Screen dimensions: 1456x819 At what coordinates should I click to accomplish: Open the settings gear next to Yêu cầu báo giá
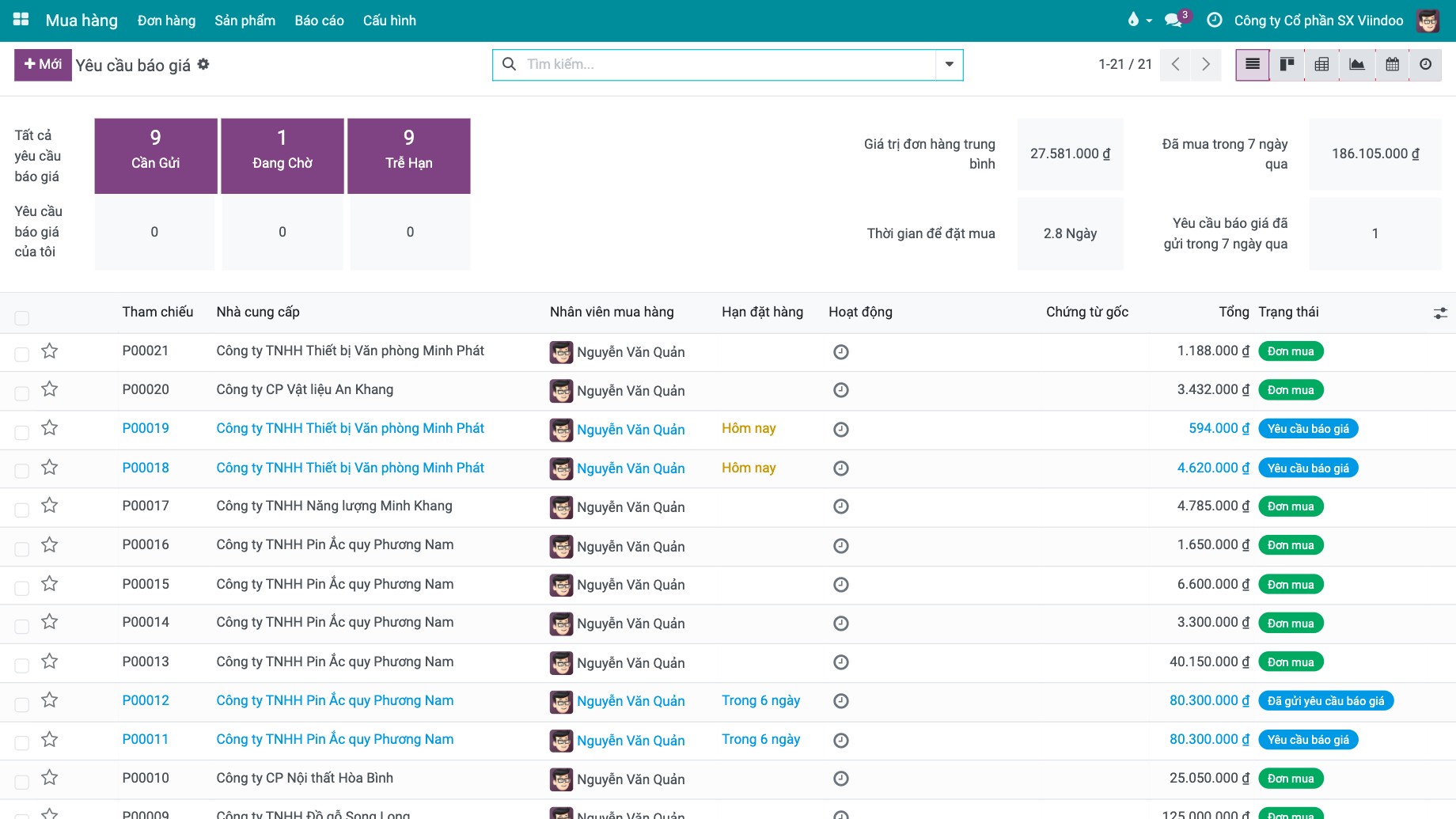(203, 64)
